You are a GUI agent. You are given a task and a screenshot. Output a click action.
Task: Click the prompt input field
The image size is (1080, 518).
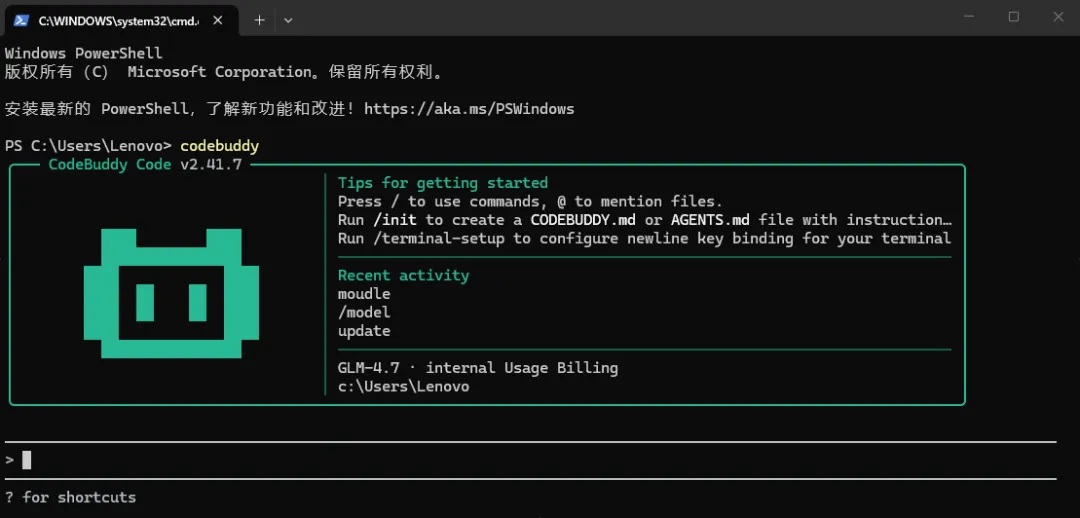click(x=530, y=460)
